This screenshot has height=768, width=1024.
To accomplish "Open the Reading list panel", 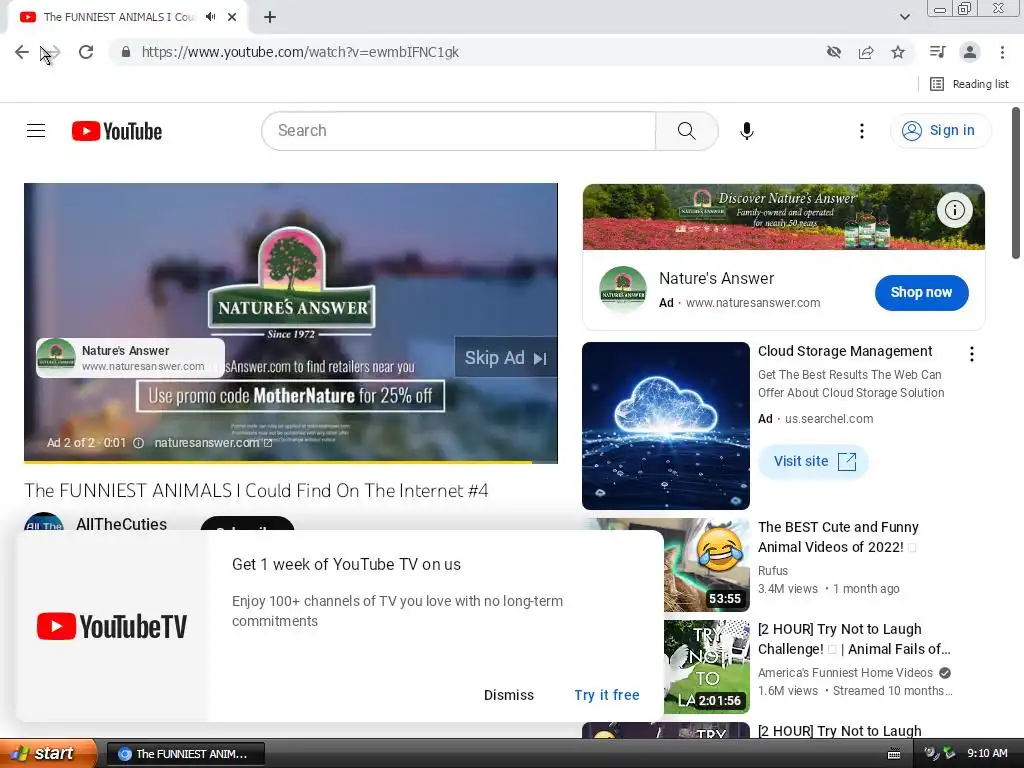I will point(969,84).
